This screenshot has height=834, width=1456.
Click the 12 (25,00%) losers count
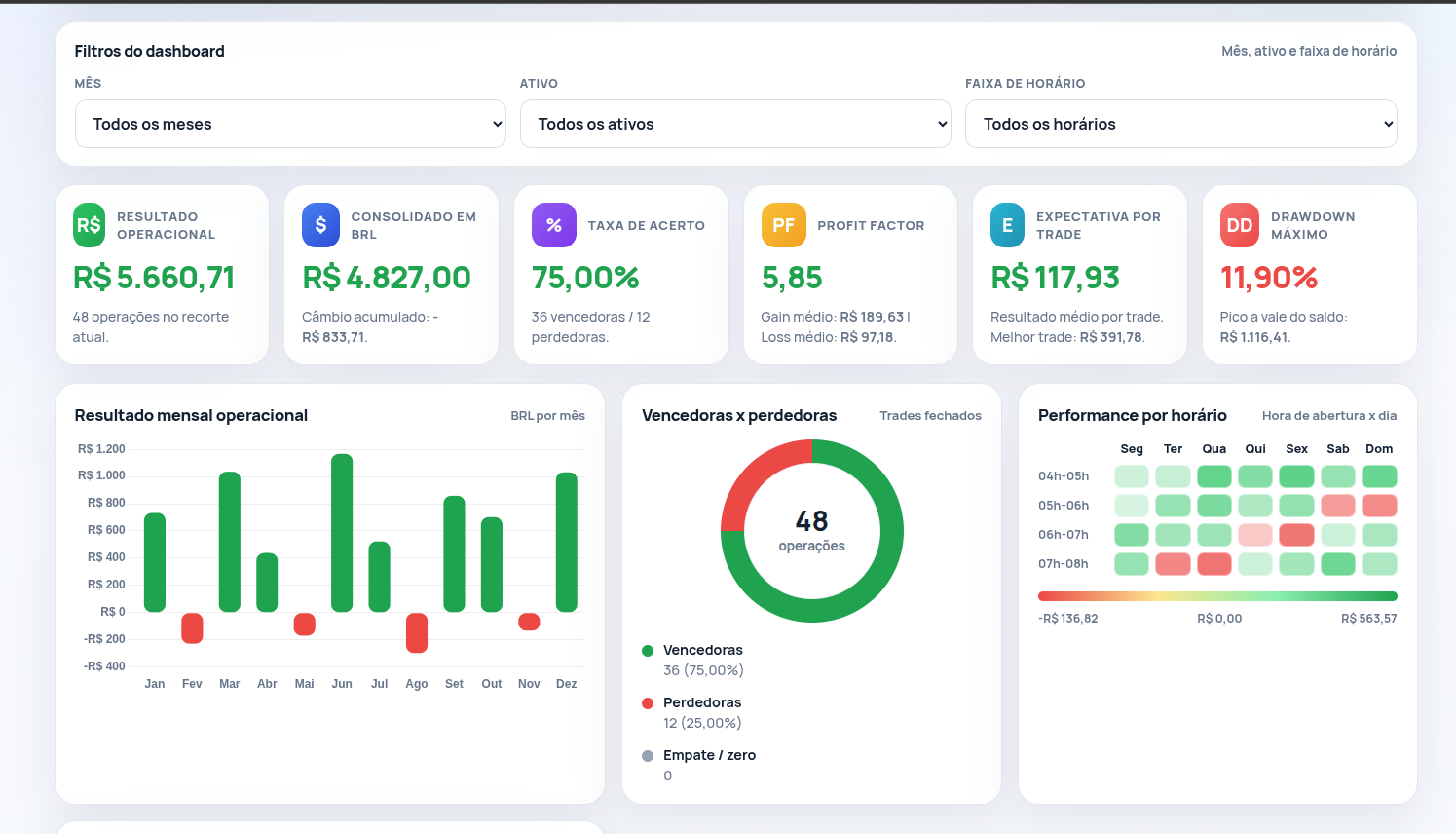[702, 723]
